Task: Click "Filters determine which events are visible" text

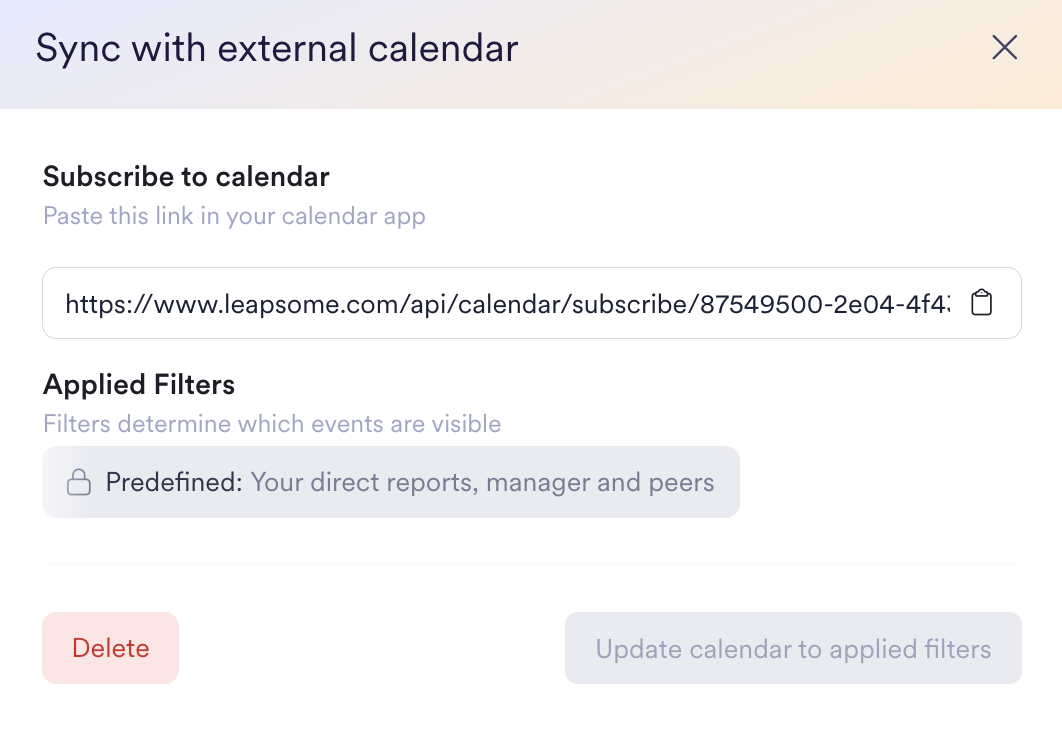Action: [x=272, y=424]
